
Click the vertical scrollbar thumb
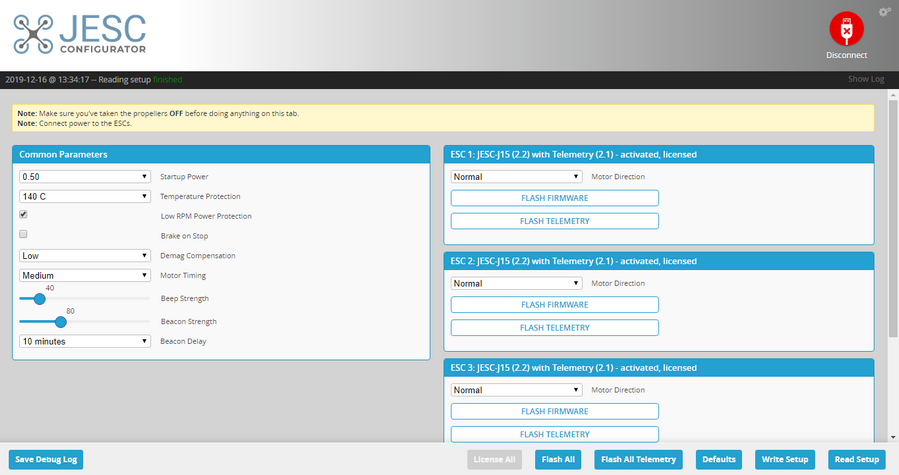click(x=893, y=219)
